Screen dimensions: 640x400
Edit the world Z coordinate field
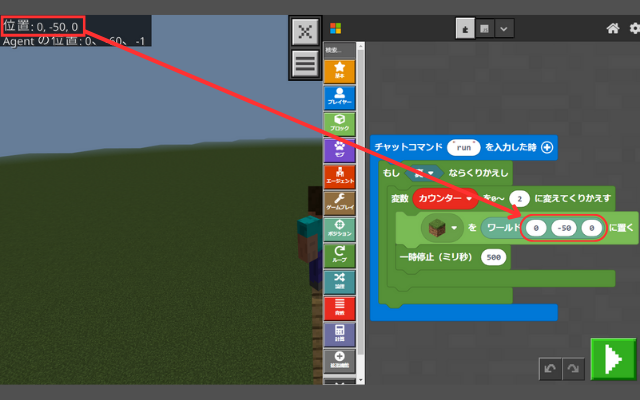pyautogui.click(x=591, y=228)
